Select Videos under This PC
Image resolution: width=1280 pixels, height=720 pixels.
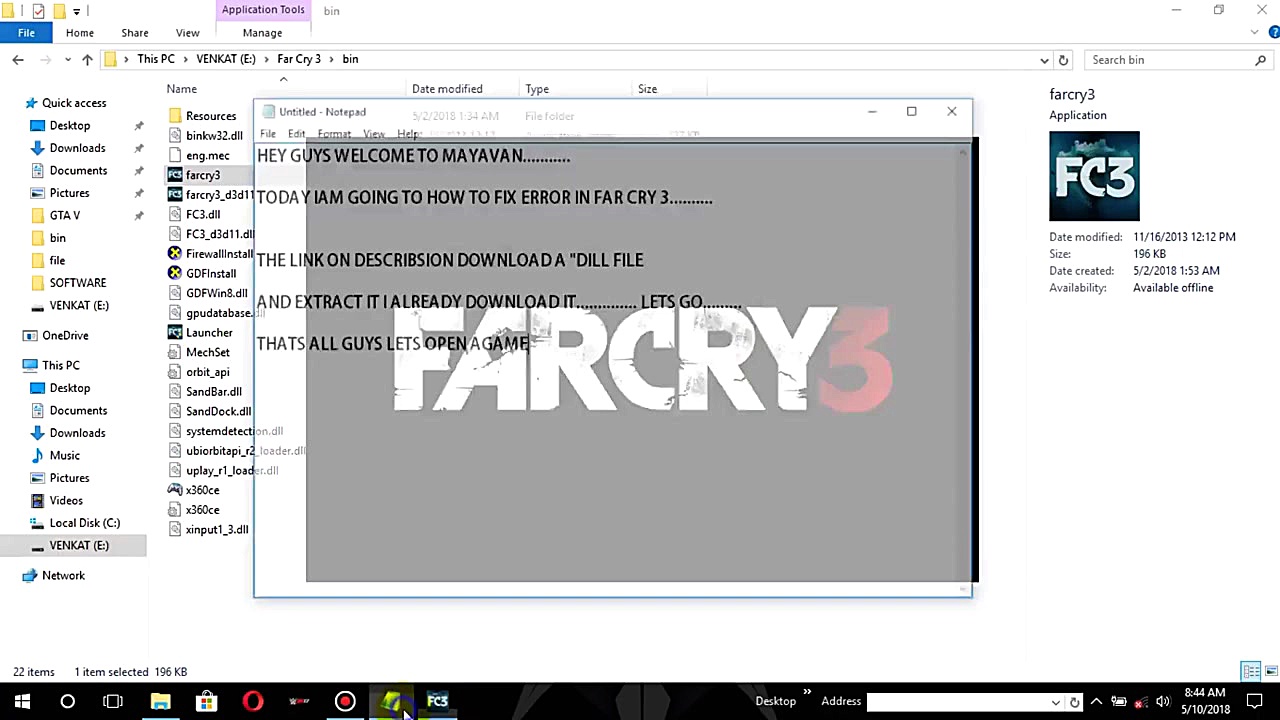tap(66, 500)
